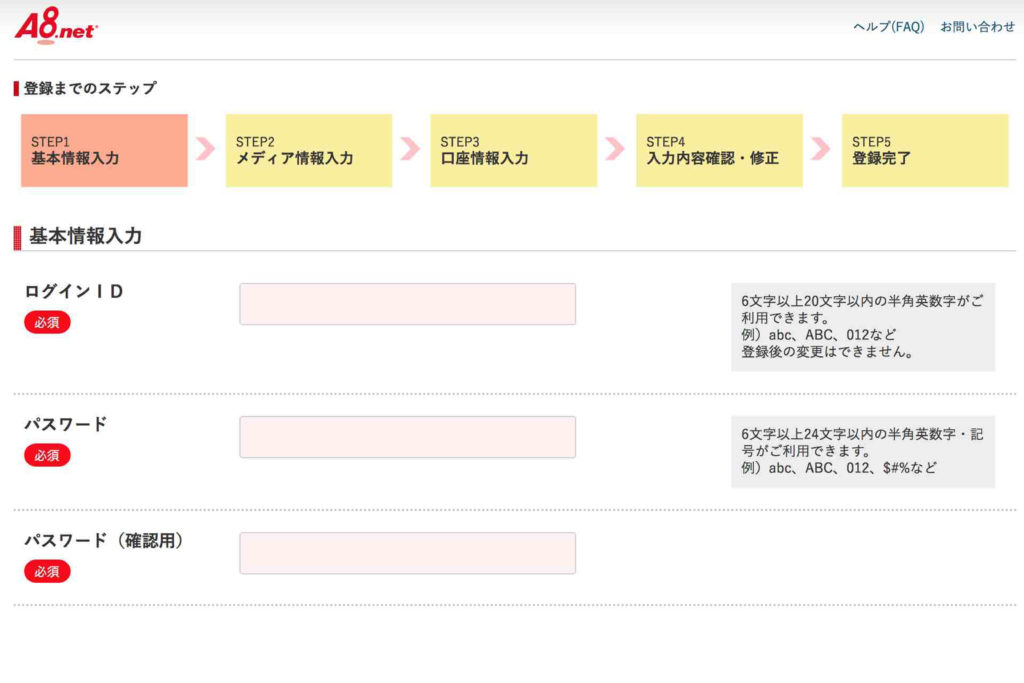Click the 必須 badge under パスワード(確認用)
Viewport: 1024px width, 683px height.
click(47, 571)
